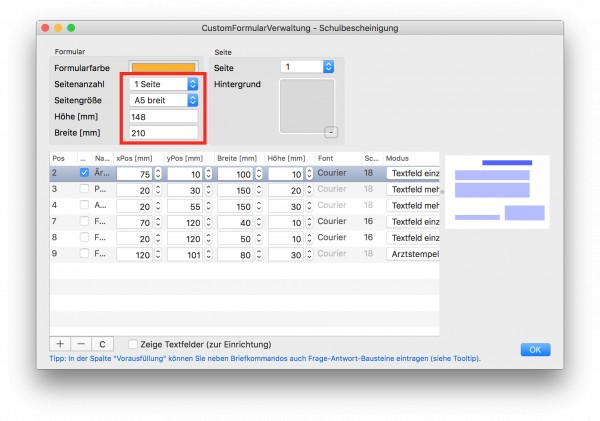Uncheck the checkbox in row 2
The image size is (600, 421).
pos(84,173)
